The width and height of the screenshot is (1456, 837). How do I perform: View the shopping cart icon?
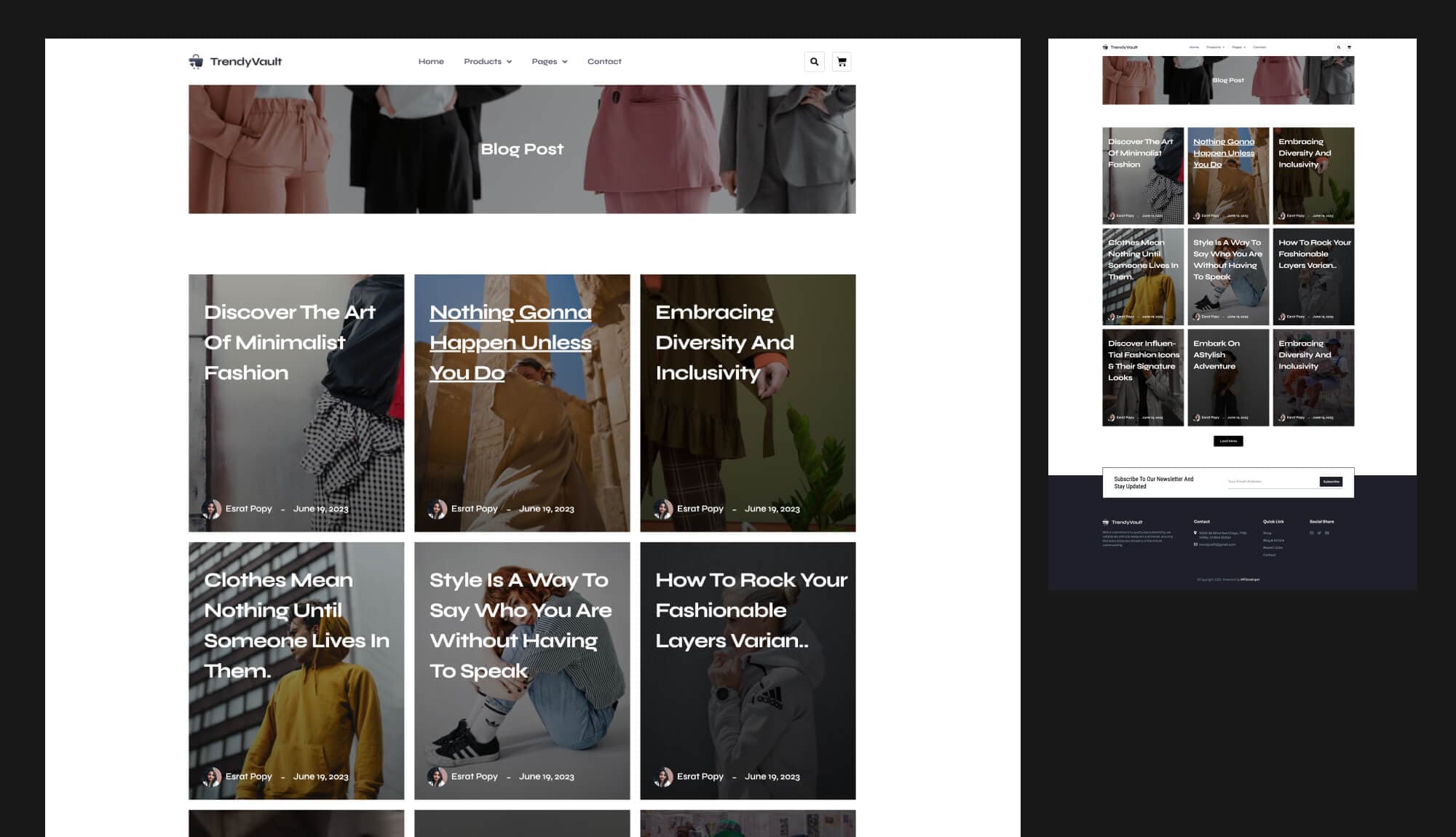(842, 61)
